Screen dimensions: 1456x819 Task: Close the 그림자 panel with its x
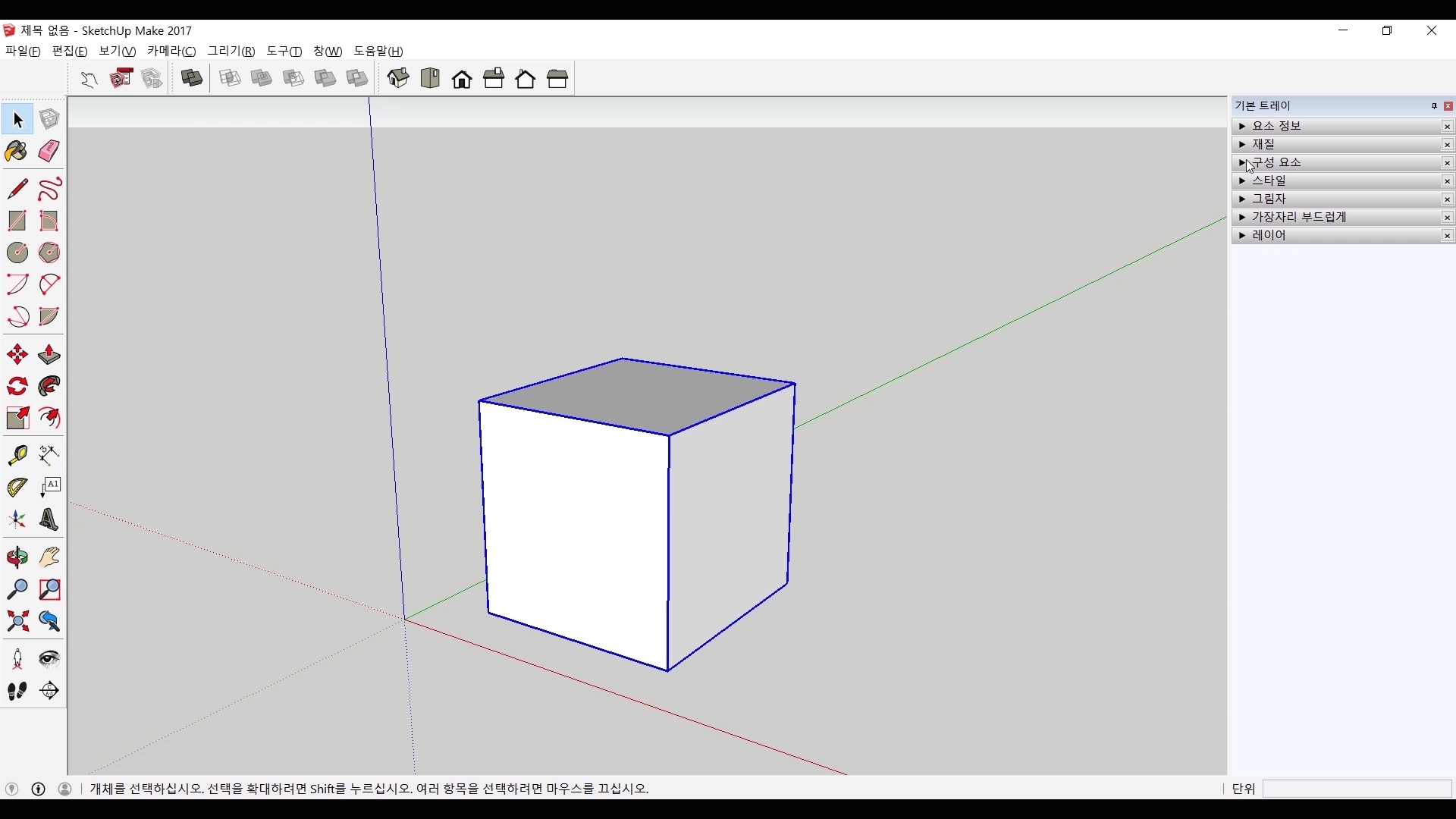pyautogui.click(x=1448, y=199)
